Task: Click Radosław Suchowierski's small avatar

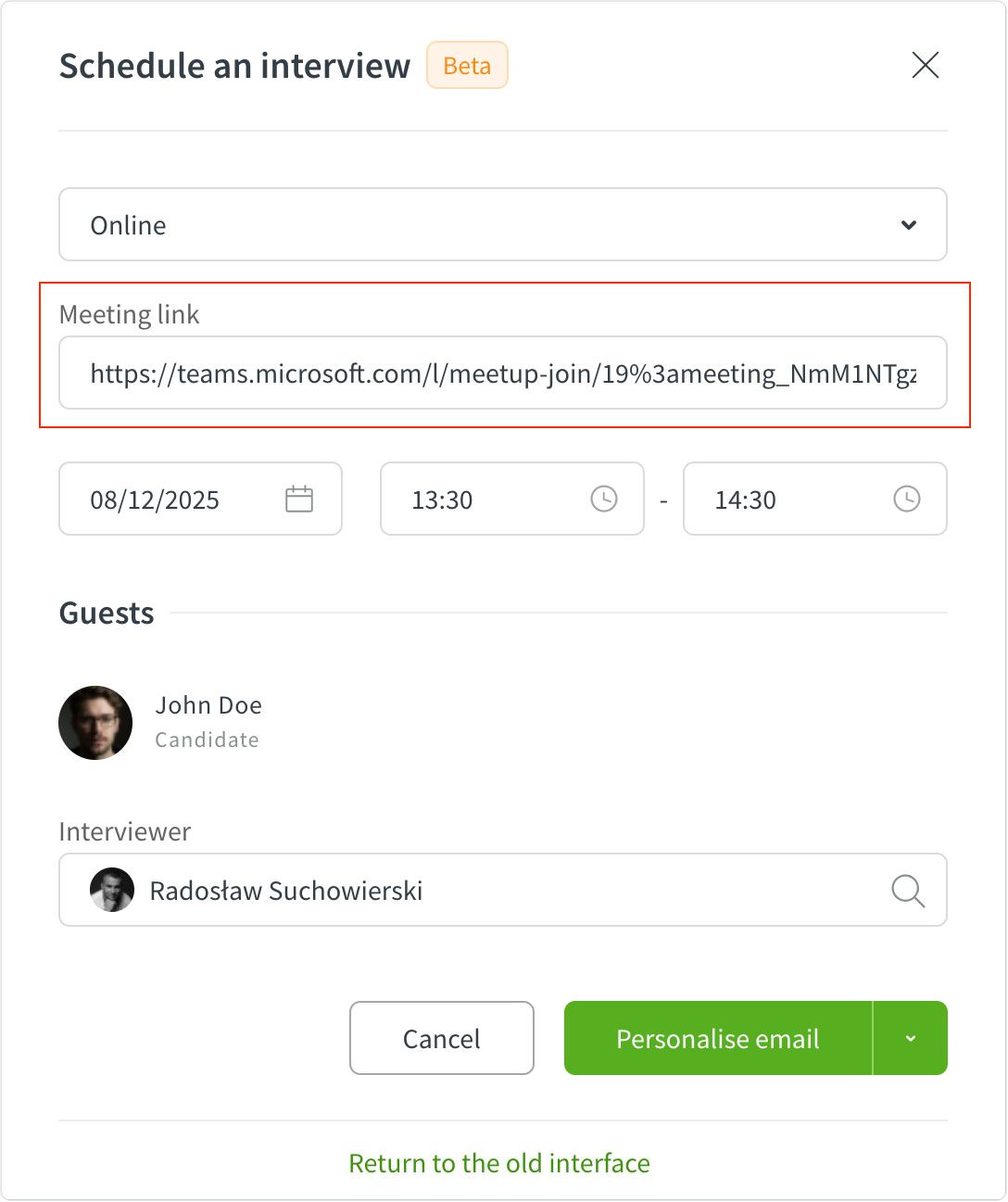Action: 112,891
